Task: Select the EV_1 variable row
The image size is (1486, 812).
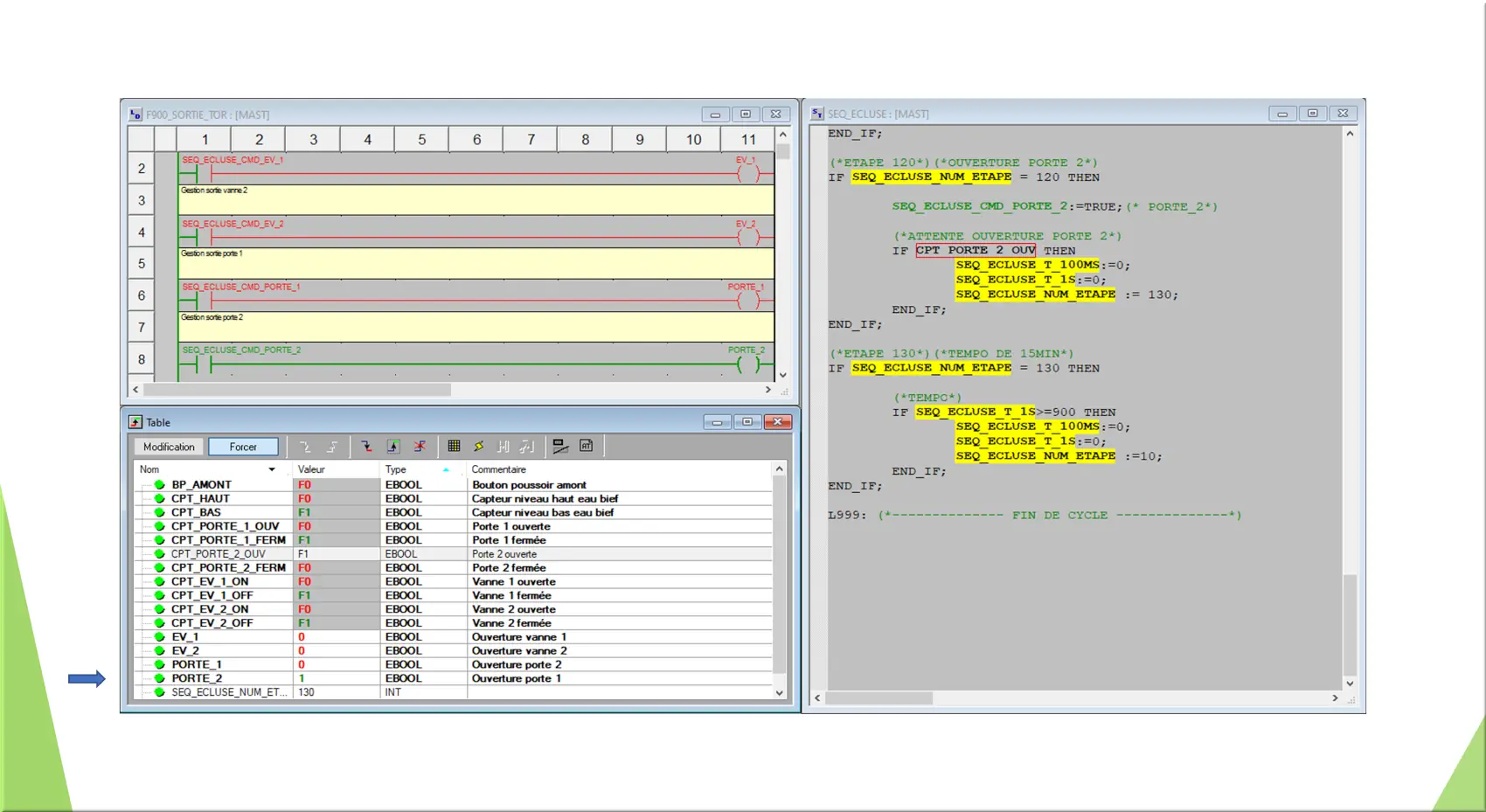Action: tap(454, 637)
